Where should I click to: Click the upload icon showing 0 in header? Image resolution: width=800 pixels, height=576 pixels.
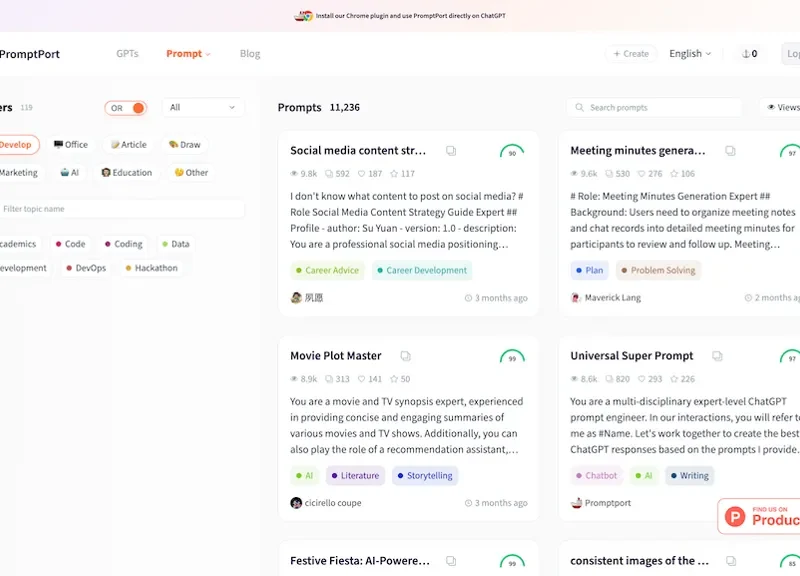tap(748, 53)
